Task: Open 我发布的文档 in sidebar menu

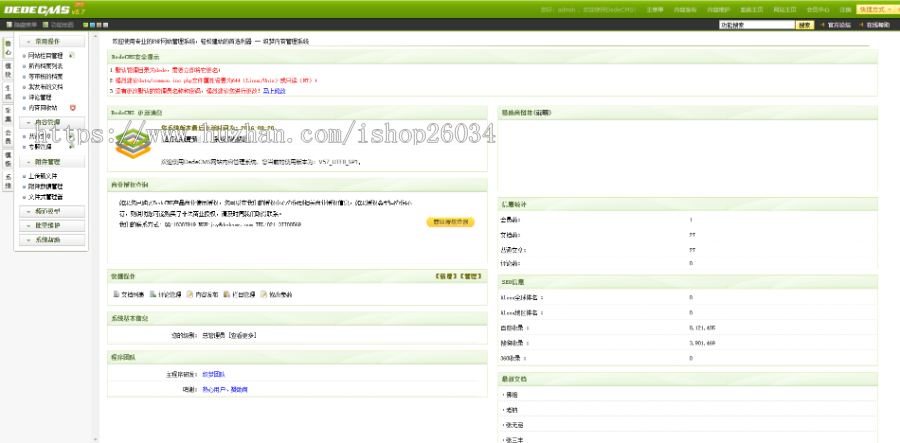Action: [46, 87]
